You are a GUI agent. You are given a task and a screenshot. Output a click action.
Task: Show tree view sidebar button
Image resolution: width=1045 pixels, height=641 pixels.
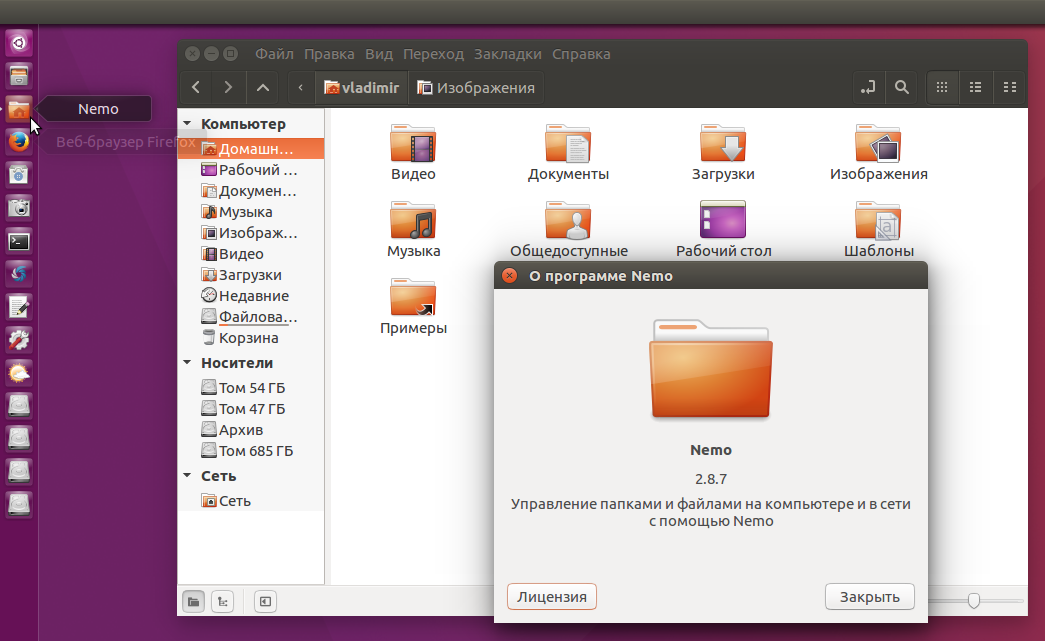click(x=223, y=602)
